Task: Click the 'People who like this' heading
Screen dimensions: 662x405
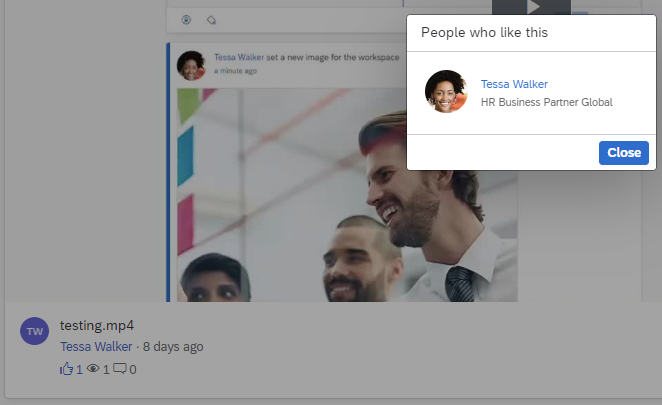Action: [484, 33]
